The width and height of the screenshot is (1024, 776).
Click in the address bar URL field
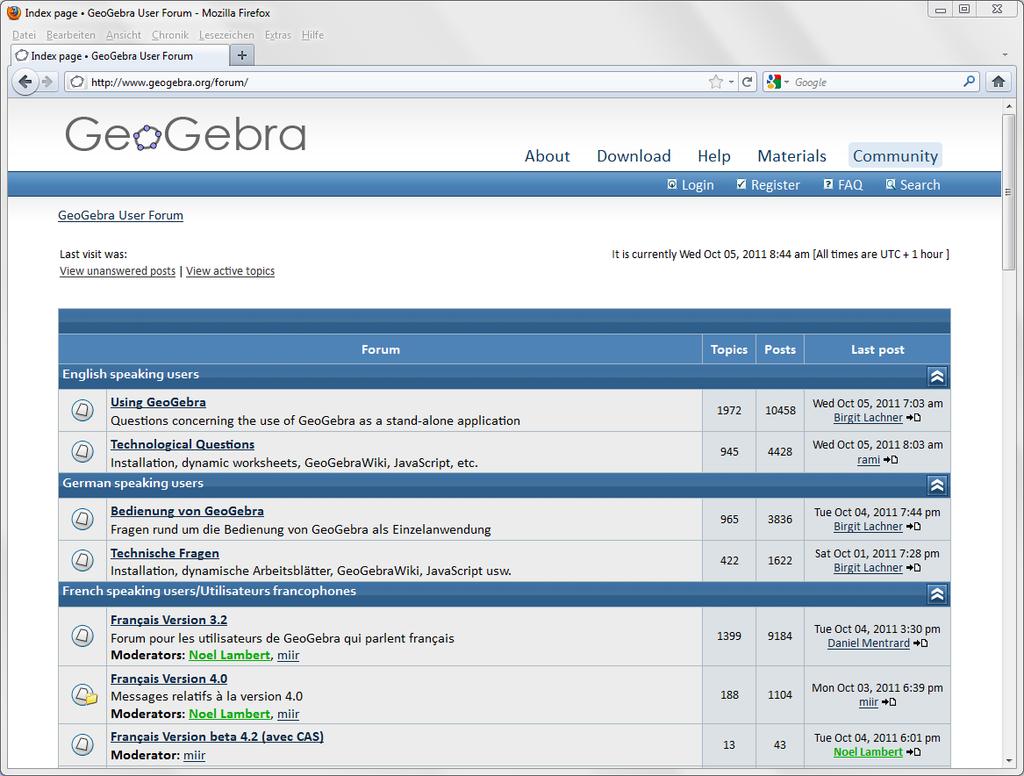[x=397, y=82]
